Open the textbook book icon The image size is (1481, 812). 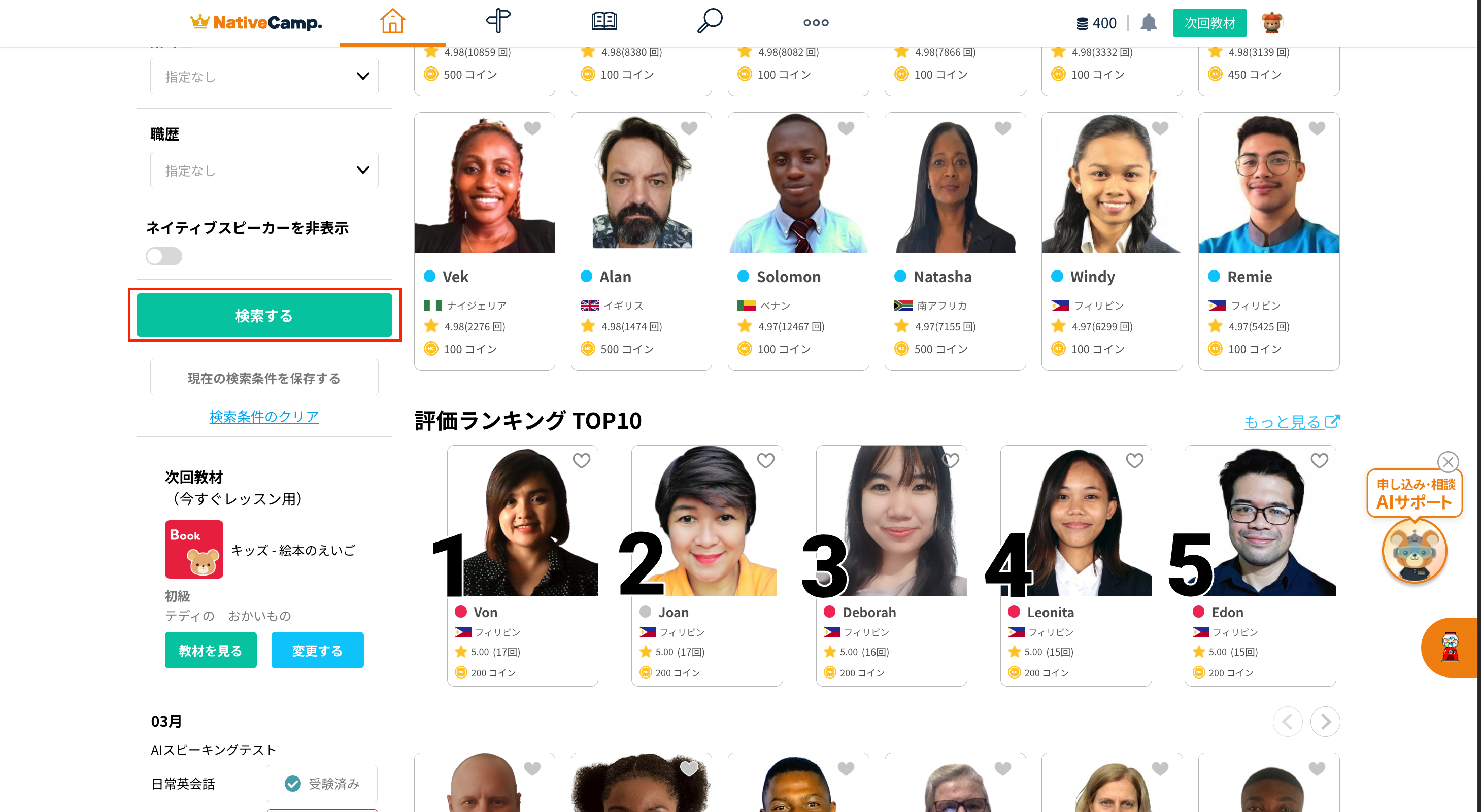[604, 22]
